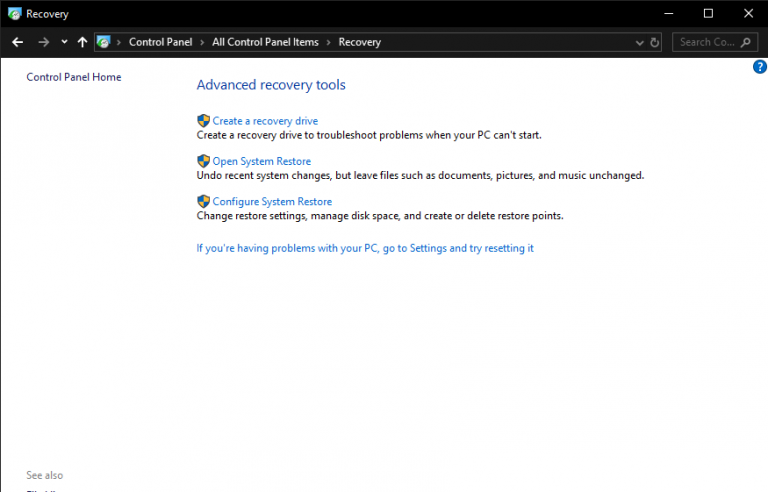The image size is (768, 492).
Task: Click the forward navigation arrow
Action: click(x=44, y=42)
